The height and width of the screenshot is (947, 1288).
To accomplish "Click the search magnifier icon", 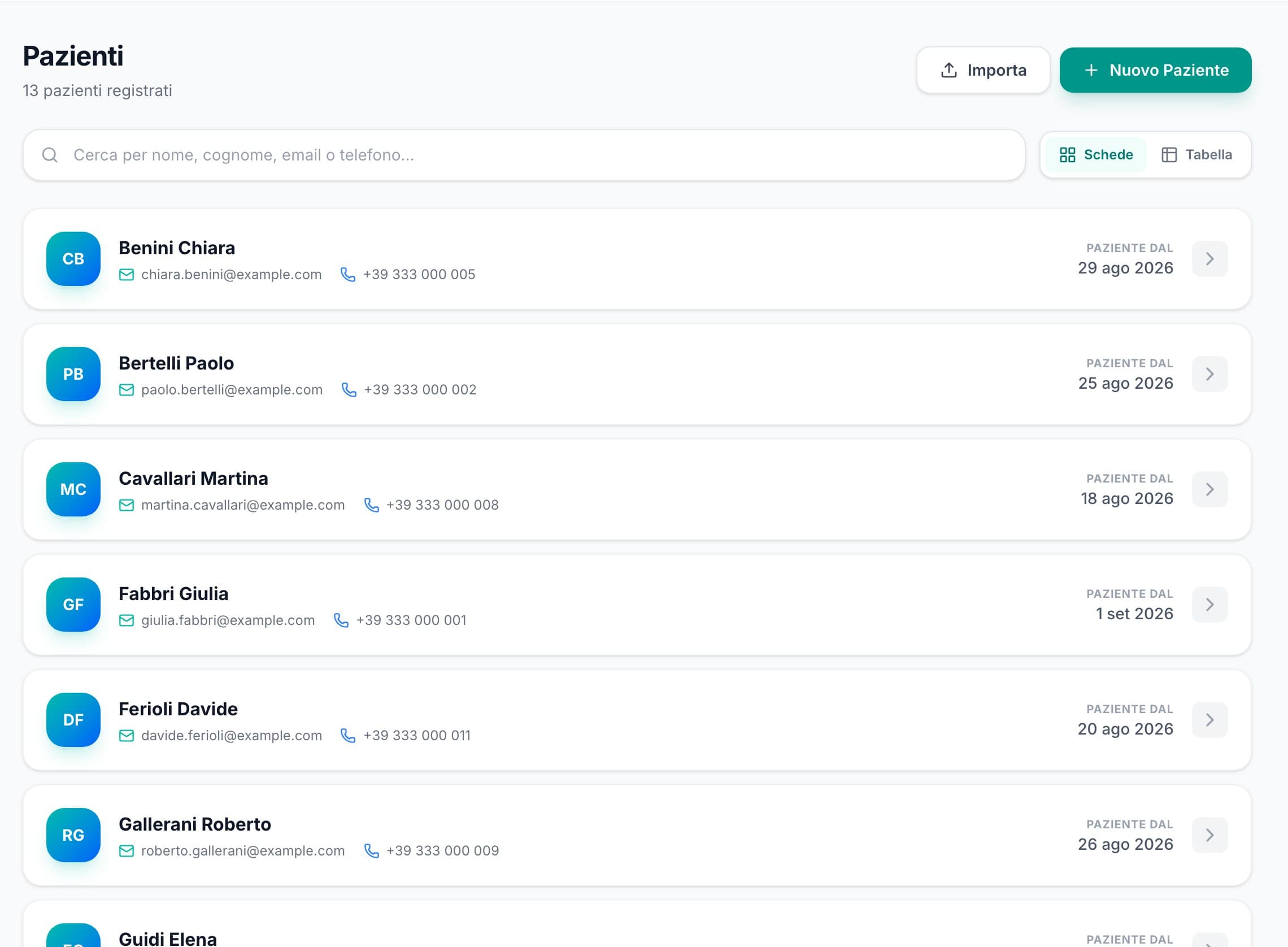I will tap(50, 155).
